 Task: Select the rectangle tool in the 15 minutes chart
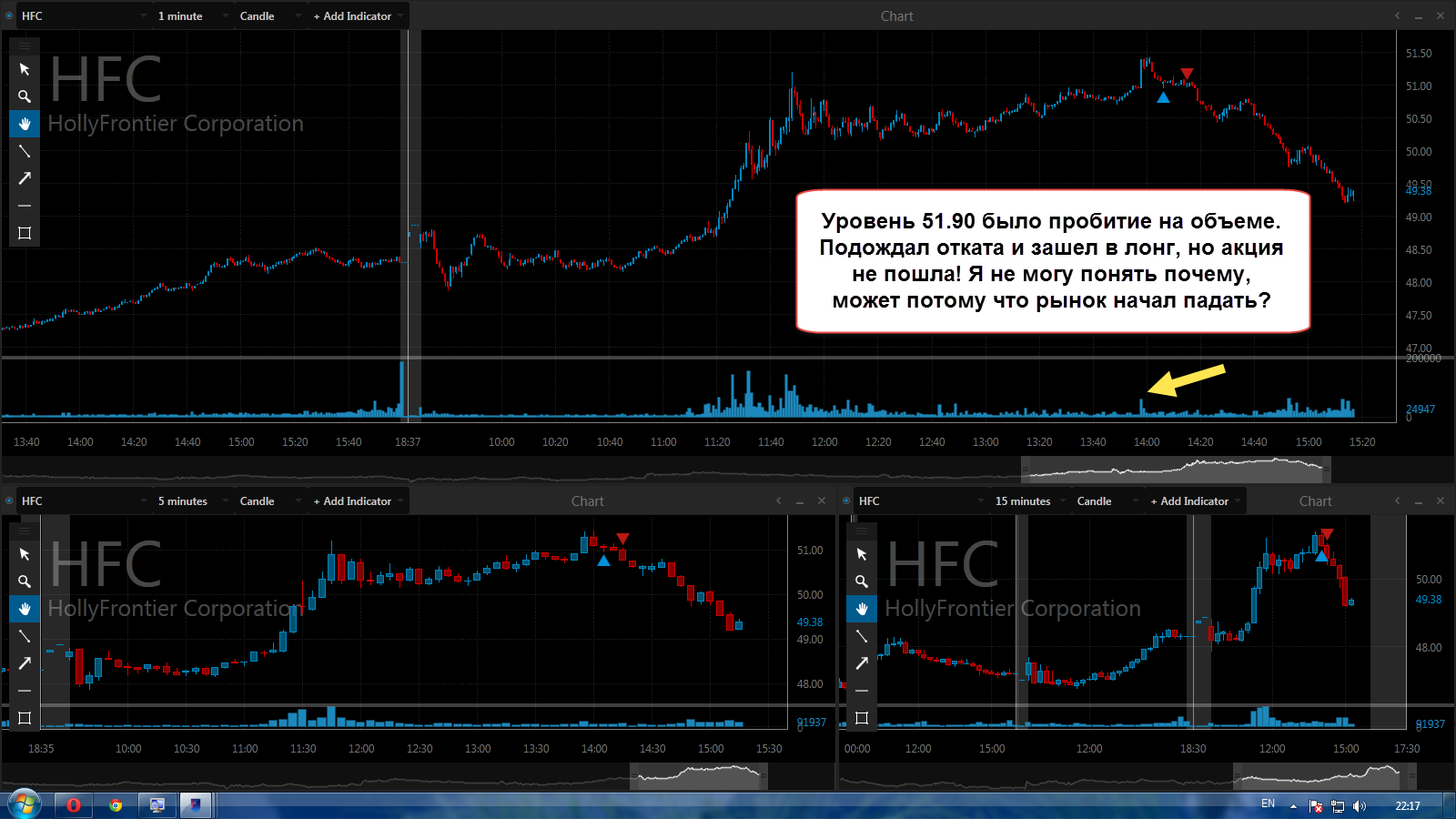coord(862,718)
